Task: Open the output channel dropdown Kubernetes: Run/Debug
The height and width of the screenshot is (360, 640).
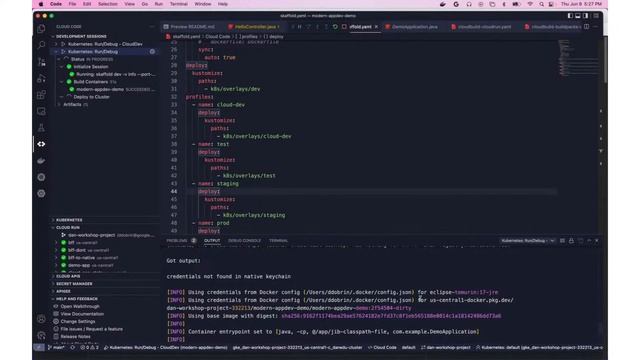Action: (528, 241)
